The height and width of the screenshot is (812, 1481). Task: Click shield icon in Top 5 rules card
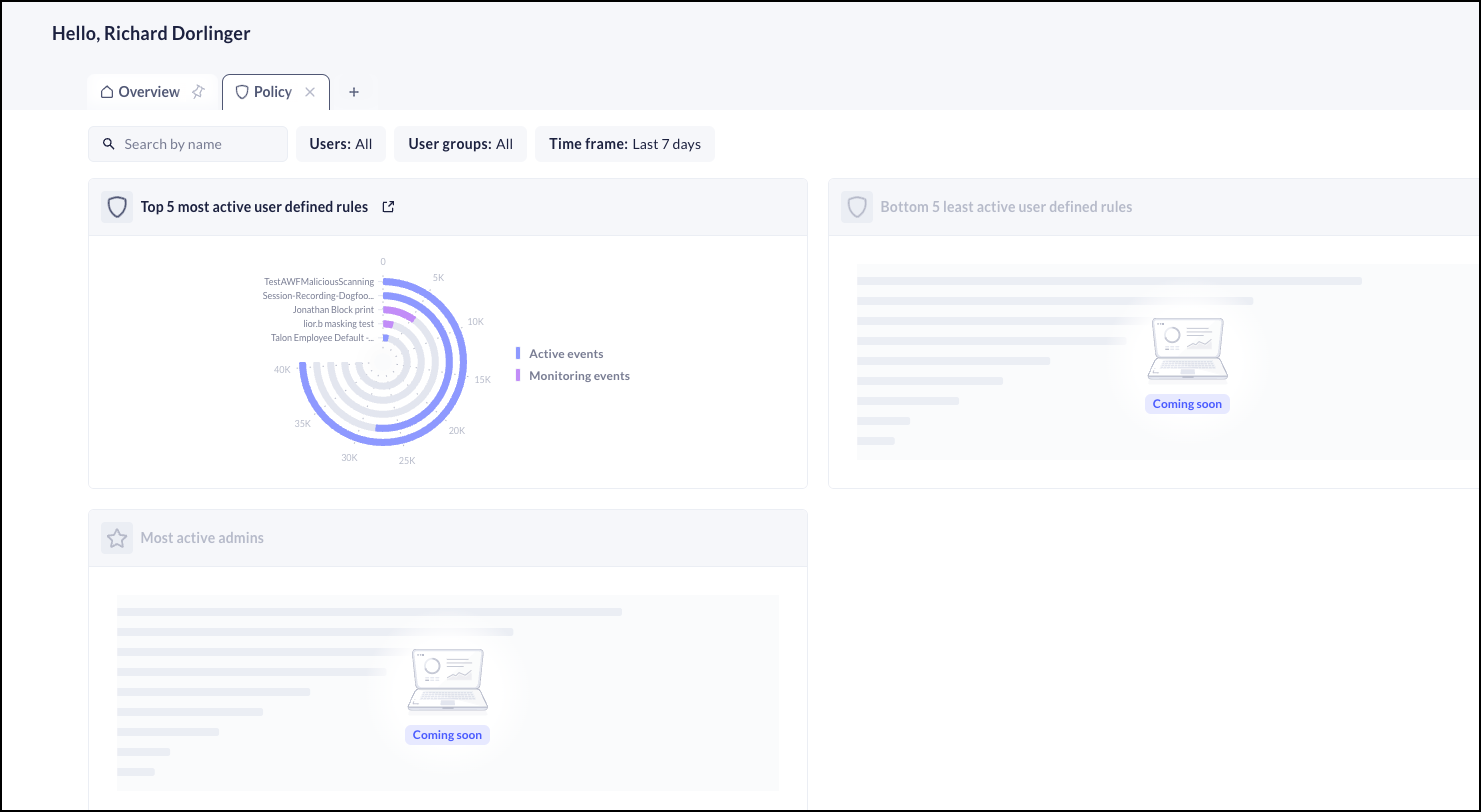[x=117, y=207]
